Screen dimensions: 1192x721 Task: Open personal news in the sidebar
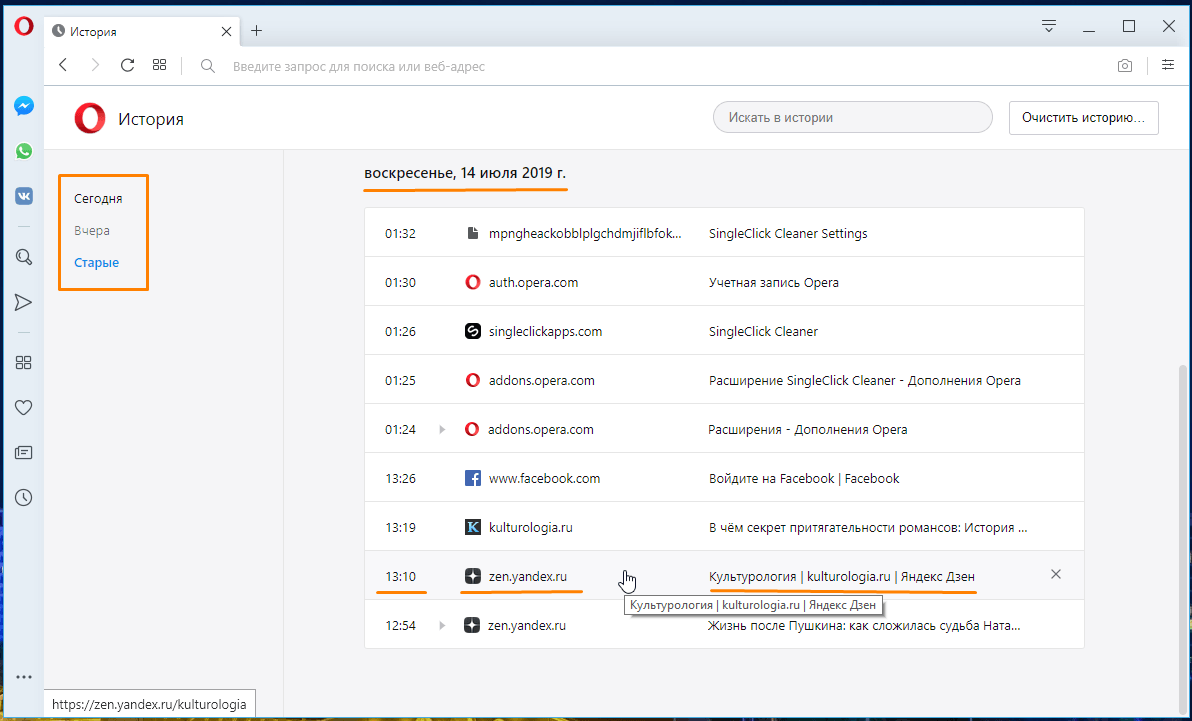click(x=24, y=453)
